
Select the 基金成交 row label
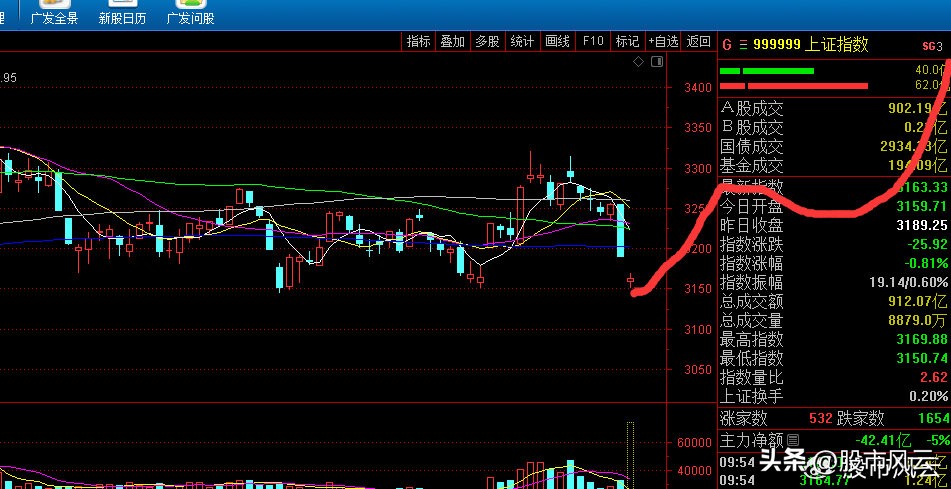pyautogui.click(x=751, y=165)
